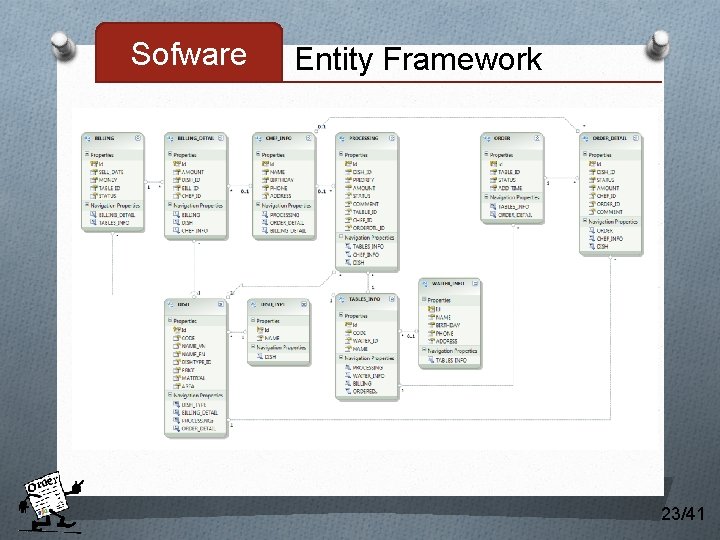This screenshot has width=720, height=540.
Task: Click the TABLES_INFO entity header icon
Action: tap(342, 299)
